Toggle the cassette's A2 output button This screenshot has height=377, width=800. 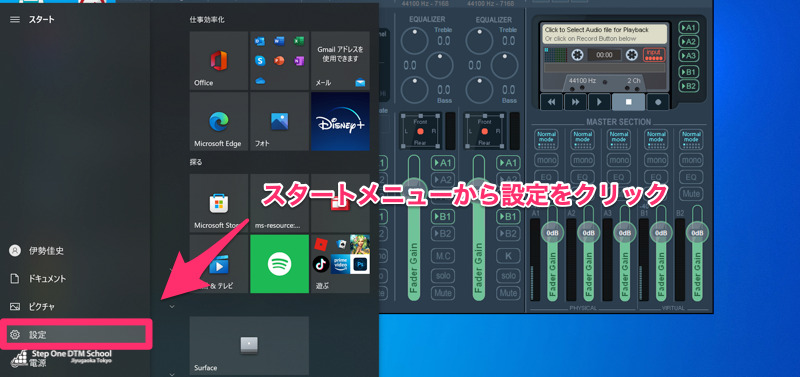pyautogui.click(x=688, y=42)
